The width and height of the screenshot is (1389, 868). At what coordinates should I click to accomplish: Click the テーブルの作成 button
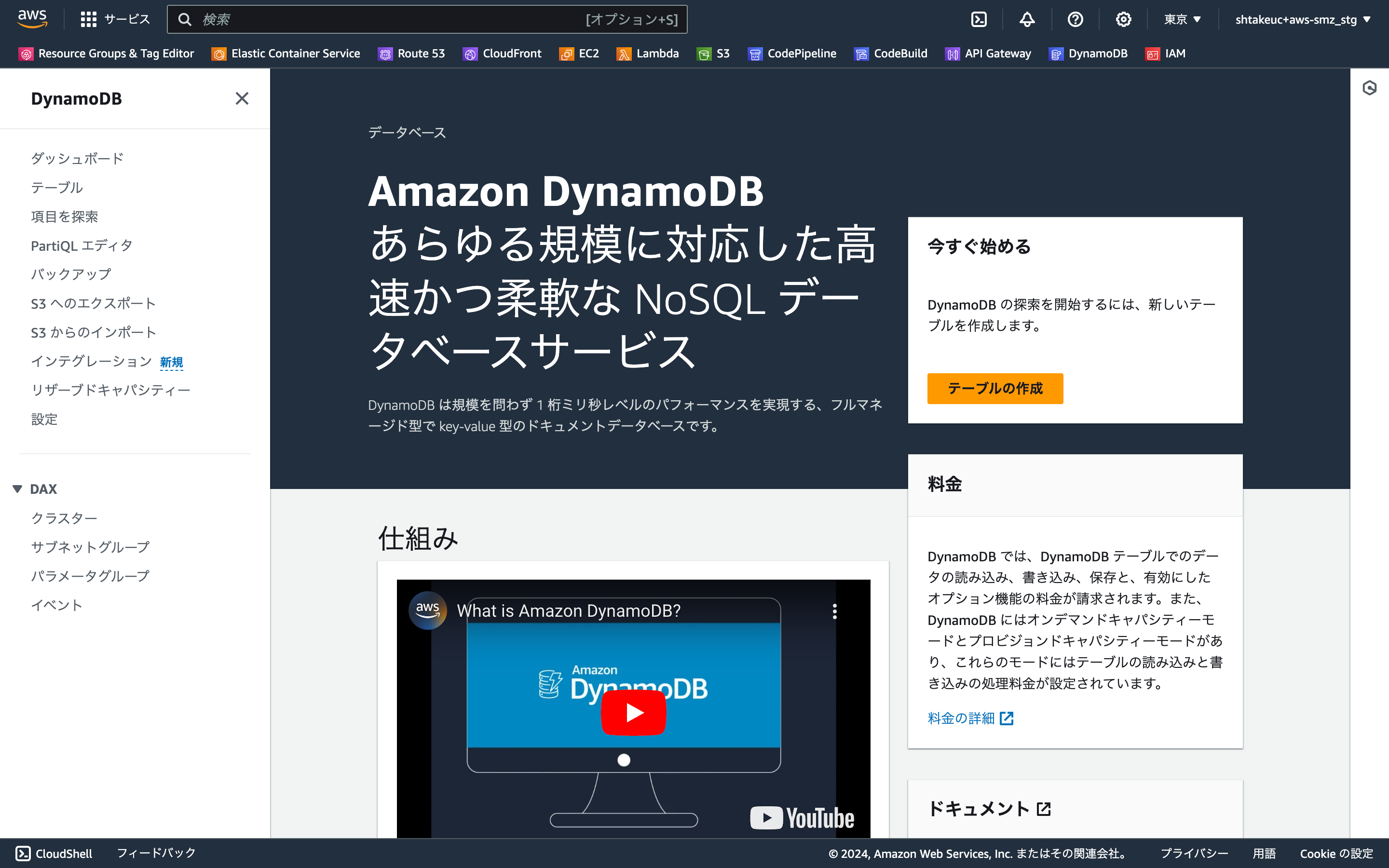click(x=994, y=388)
